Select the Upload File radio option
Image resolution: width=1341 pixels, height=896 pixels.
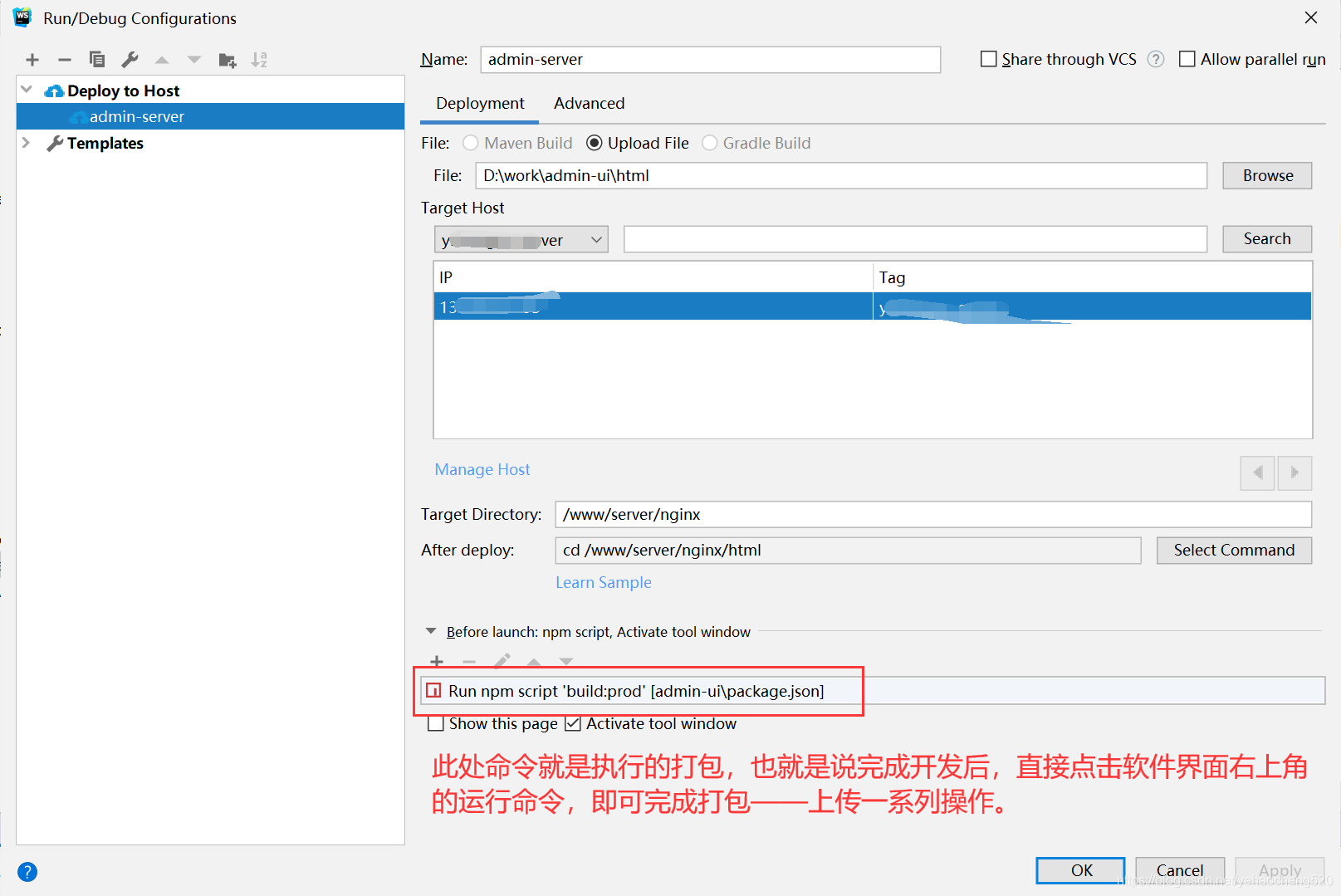pos(595,143)
